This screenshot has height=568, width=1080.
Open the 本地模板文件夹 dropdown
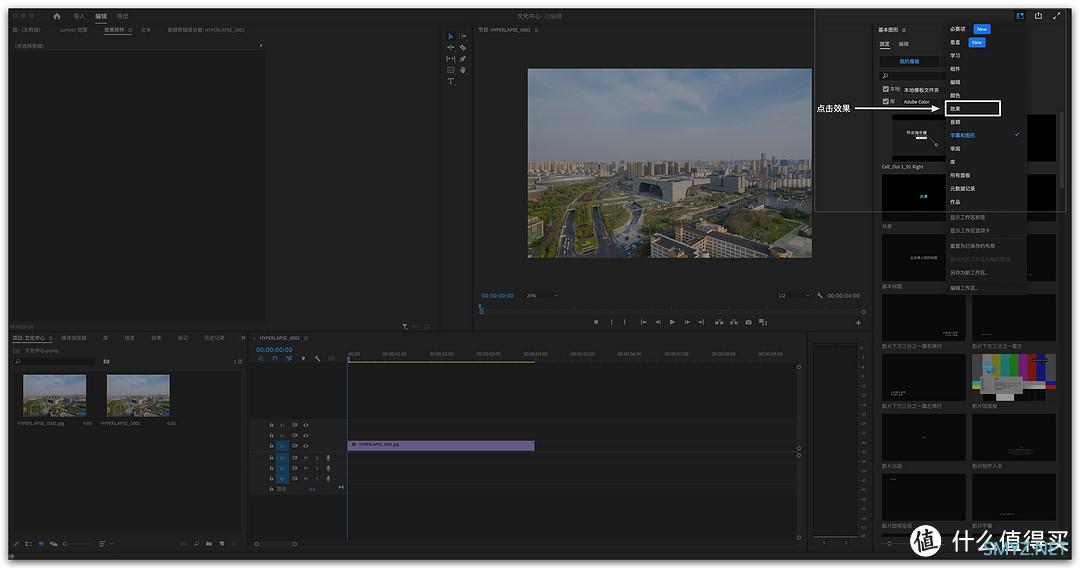pyautogui.click(x=922, y=90)
